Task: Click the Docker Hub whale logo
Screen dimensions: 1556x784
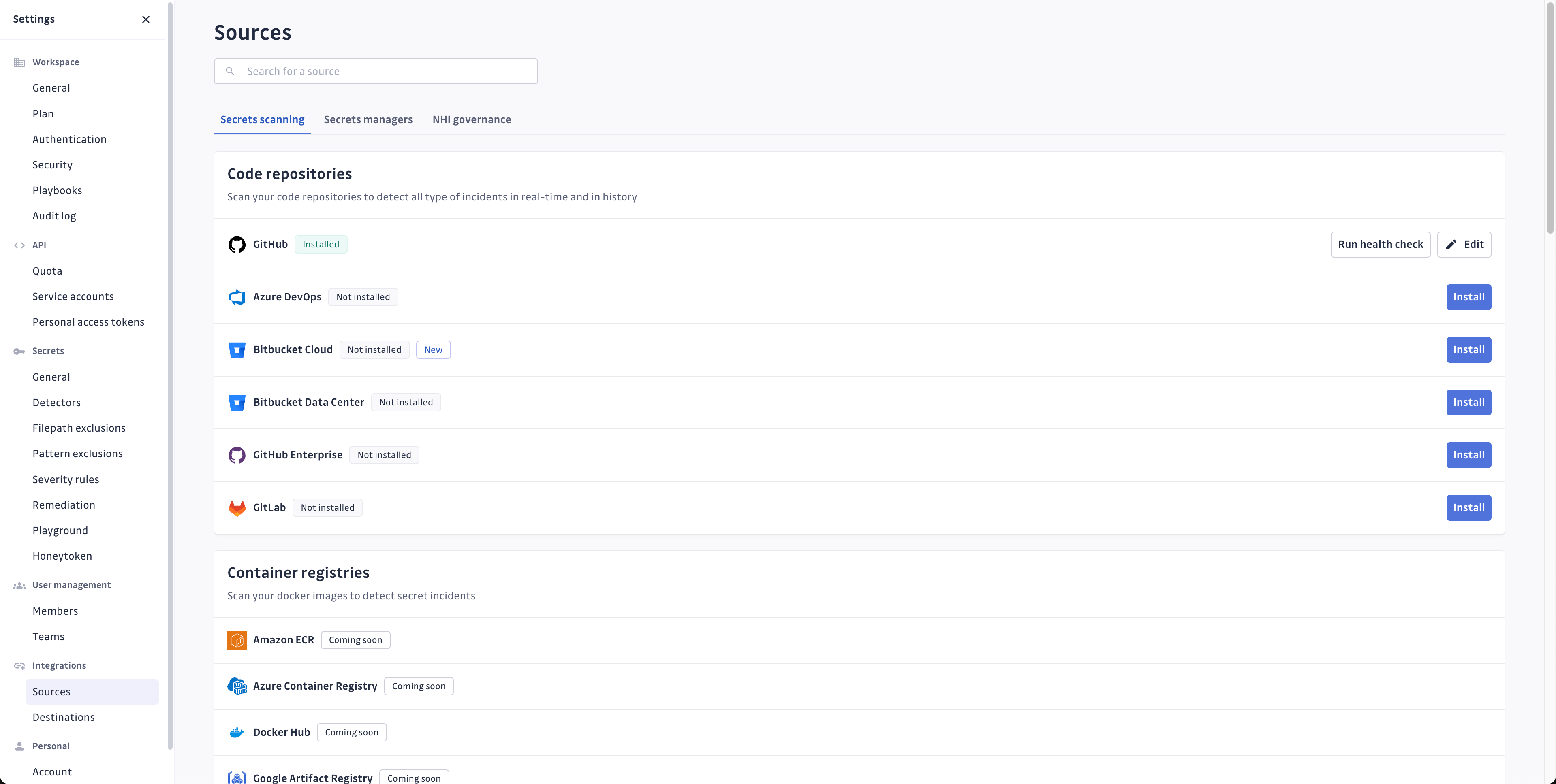Action: coord(237,732)
